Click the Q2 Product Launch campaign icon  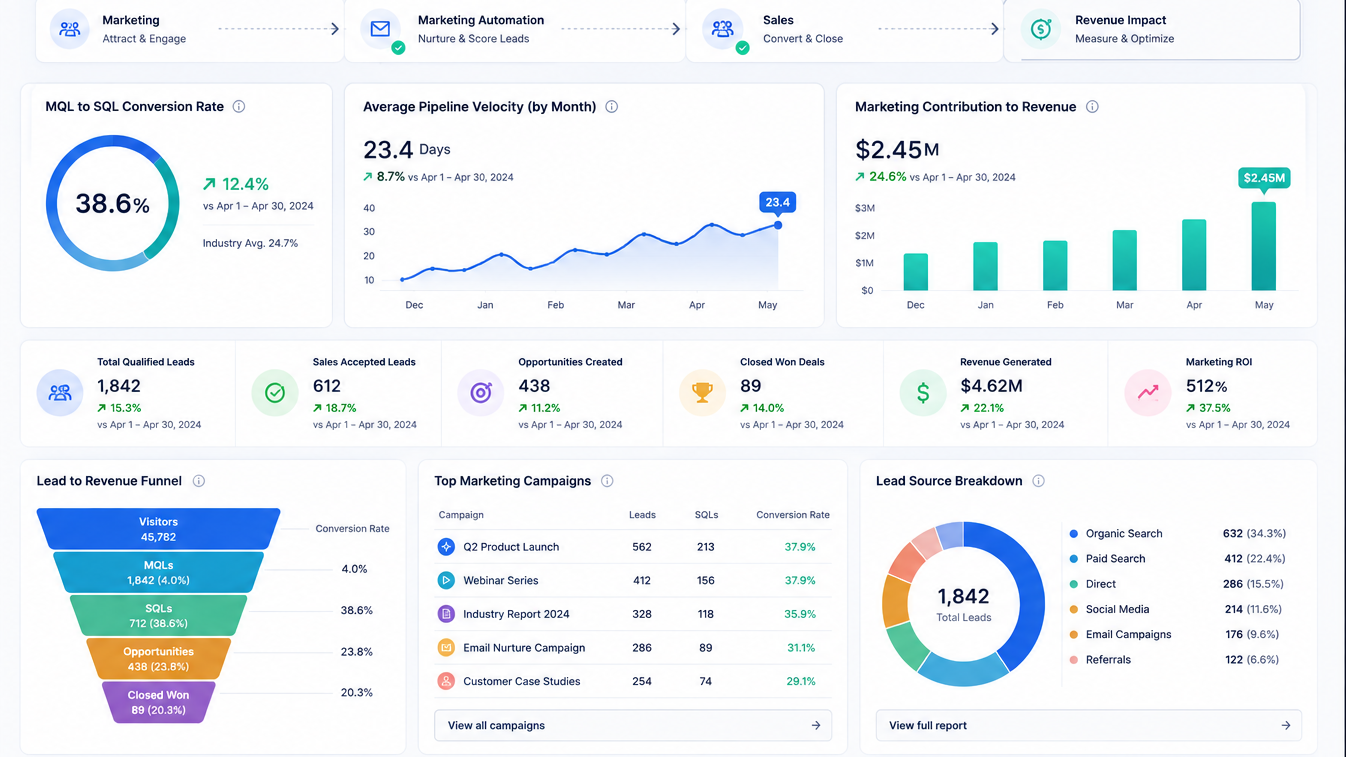pyautogui.click(x=446, y=547)
